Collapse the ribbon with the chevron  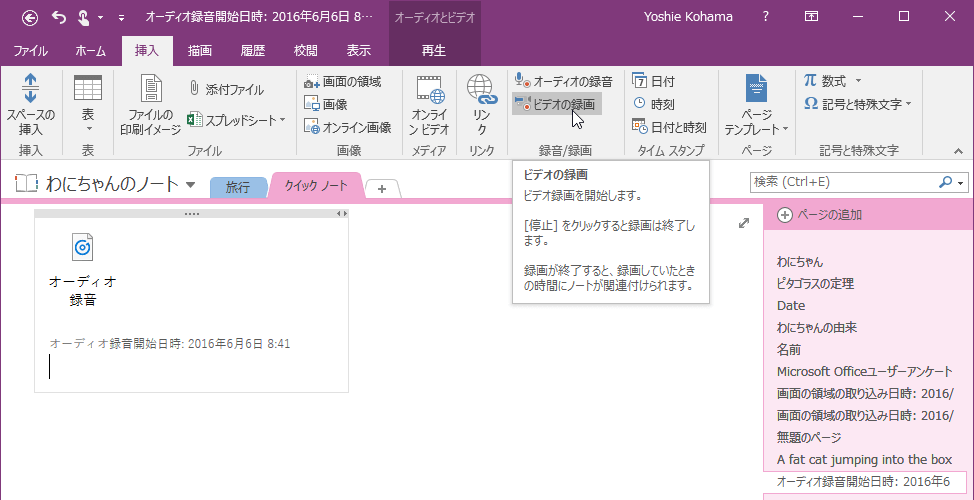958,151
